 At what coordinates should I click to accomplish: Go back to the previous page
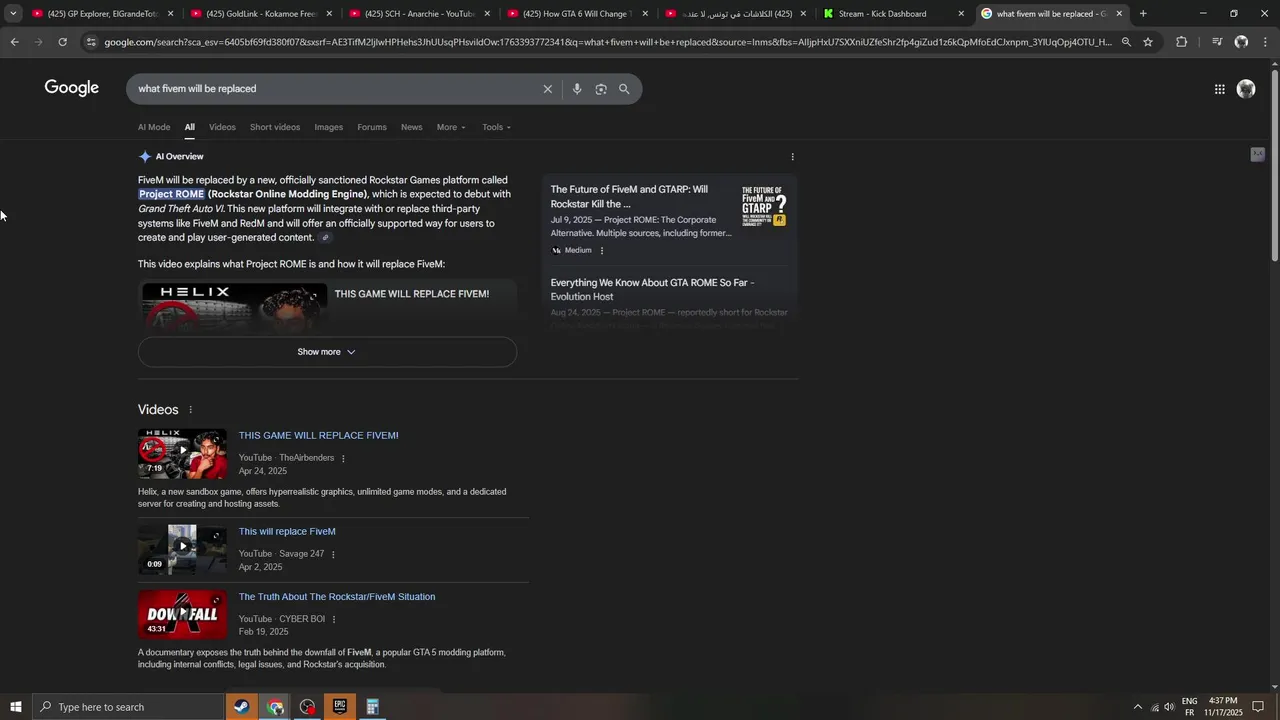tap(14, 42)
